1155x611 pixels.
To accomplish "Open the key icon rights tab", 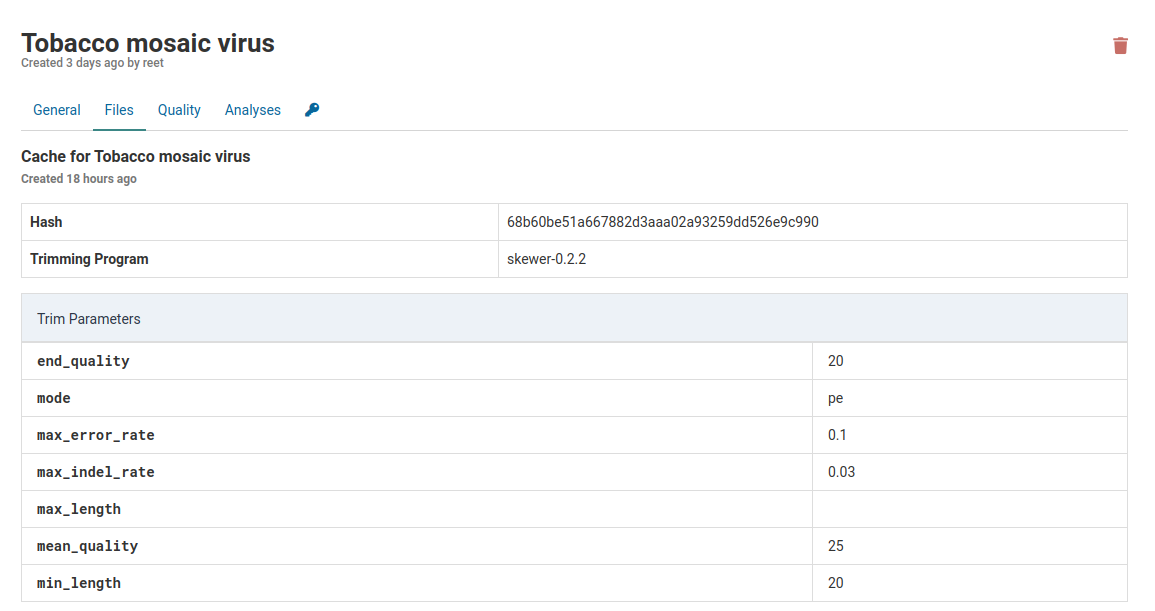I will [x=312, y=110].
